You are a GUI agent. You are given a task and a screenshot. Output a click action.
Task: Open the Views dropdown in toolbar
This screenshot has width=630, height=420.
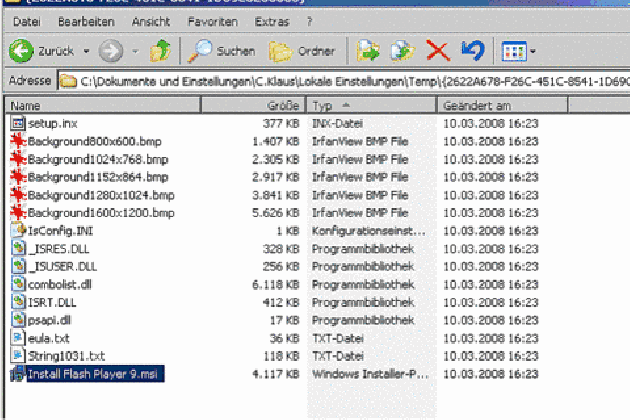coord(517,50)
